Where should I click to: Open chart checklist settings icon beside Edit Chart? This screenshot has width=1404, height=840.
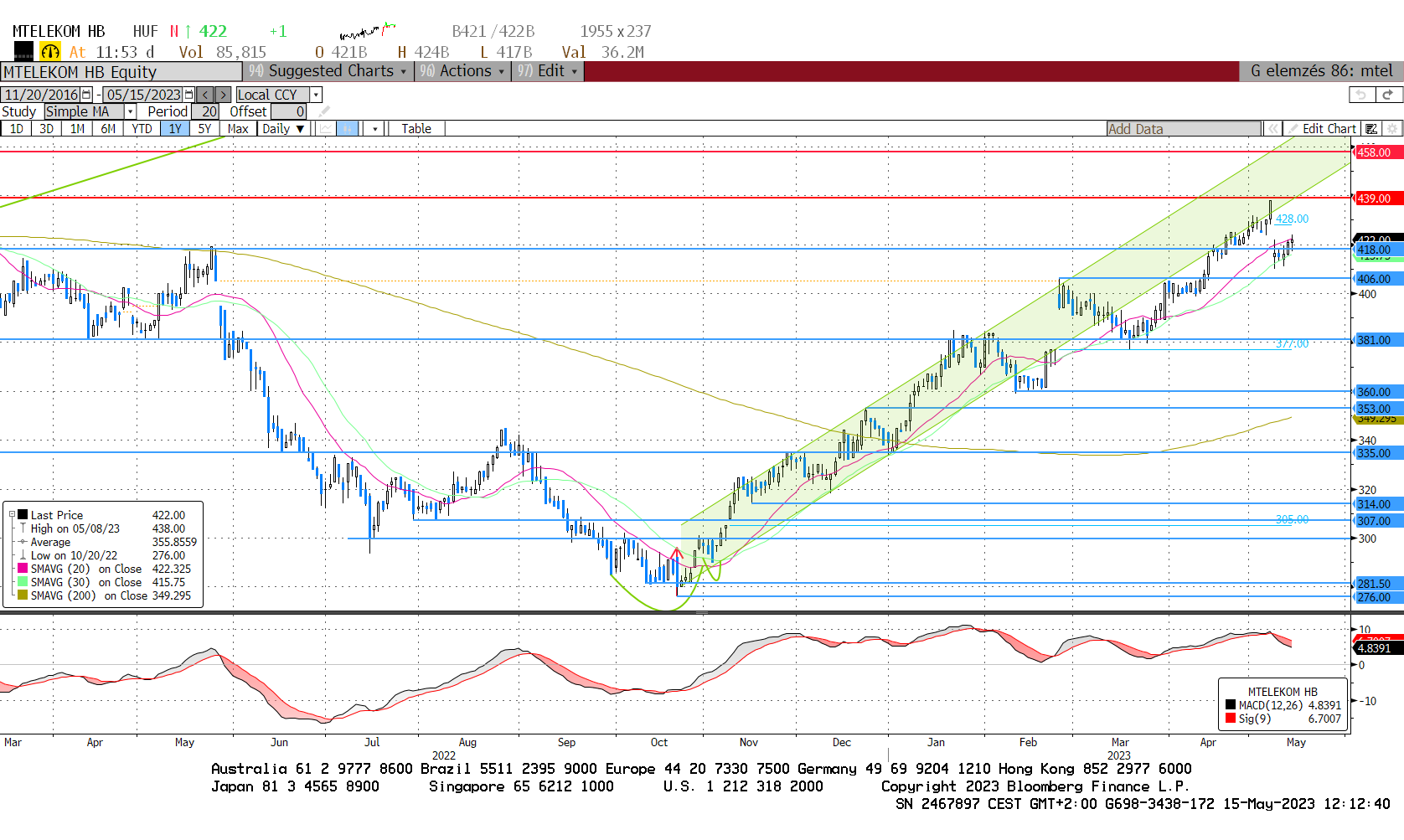pos(1371,129)
